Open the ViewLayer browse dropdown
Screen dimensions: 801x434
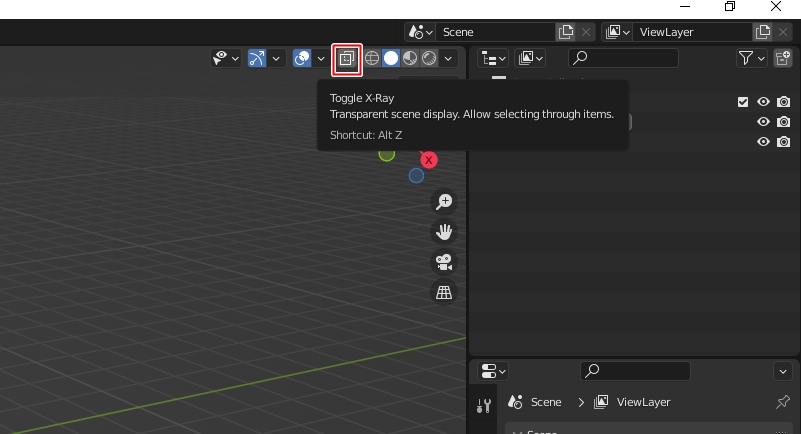[x=618, y=32]
